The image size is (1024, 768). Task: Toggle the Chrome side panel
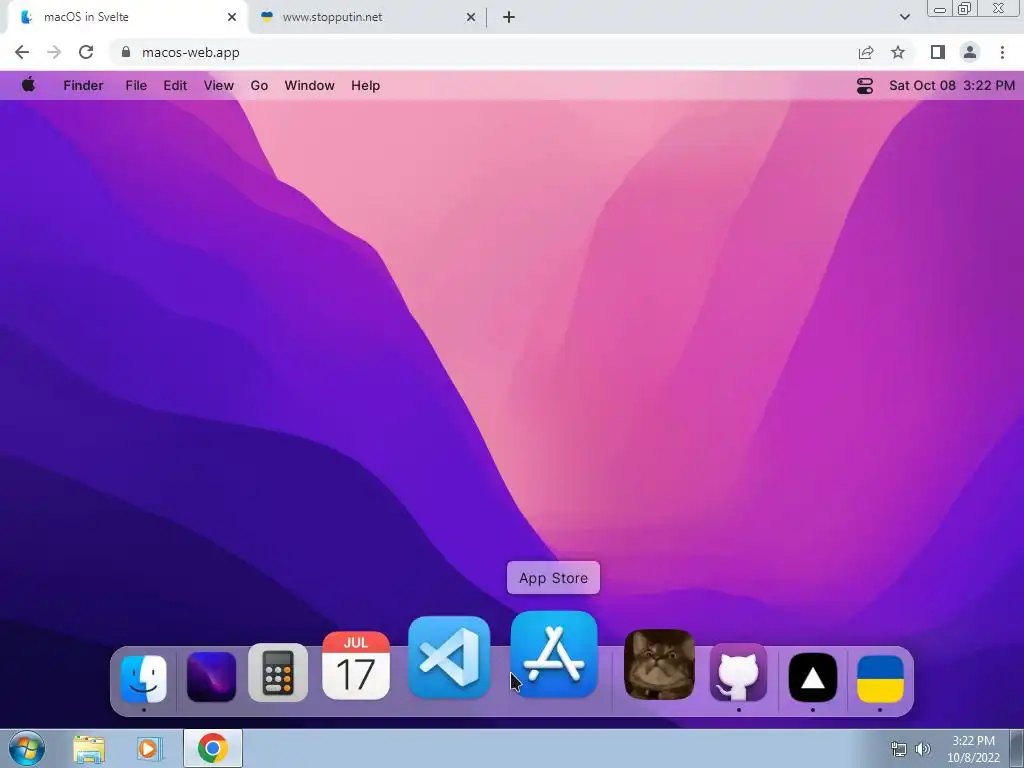click(x=938, y=52)
